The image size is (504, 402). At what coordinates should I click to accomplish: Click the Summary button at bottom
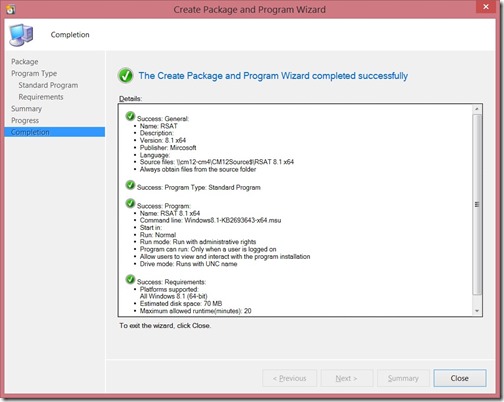click(403, 378)
